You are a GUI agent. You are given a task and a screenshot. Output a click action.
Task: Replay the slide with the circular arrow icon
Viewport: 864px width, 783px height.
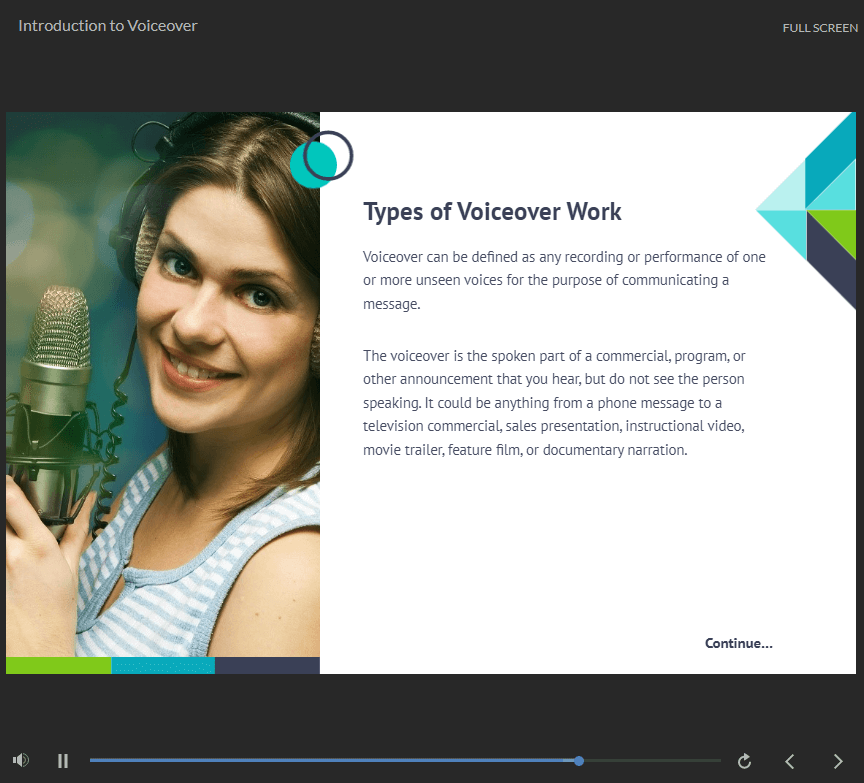(744, 761)
